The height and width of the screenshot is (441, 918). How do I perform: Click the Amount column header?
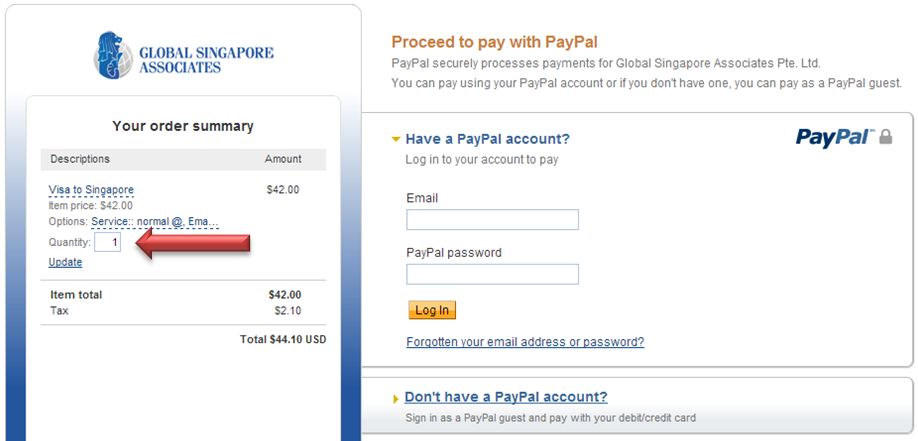(283, 159)
